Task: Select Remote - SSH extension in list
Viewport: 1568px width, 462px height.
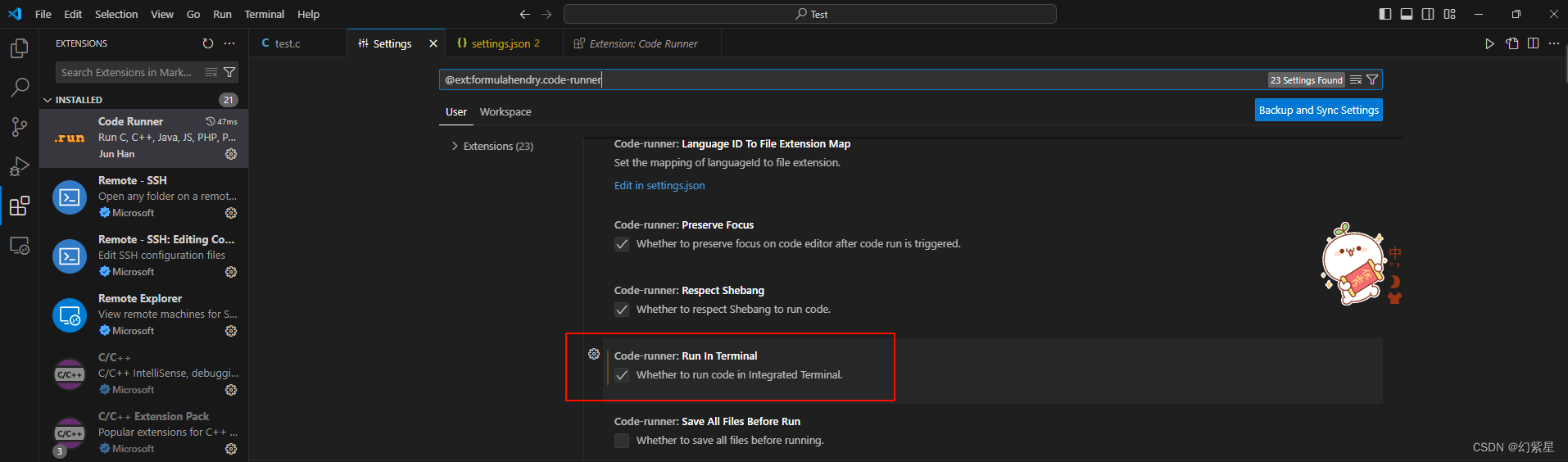Action: pos(144,197)
